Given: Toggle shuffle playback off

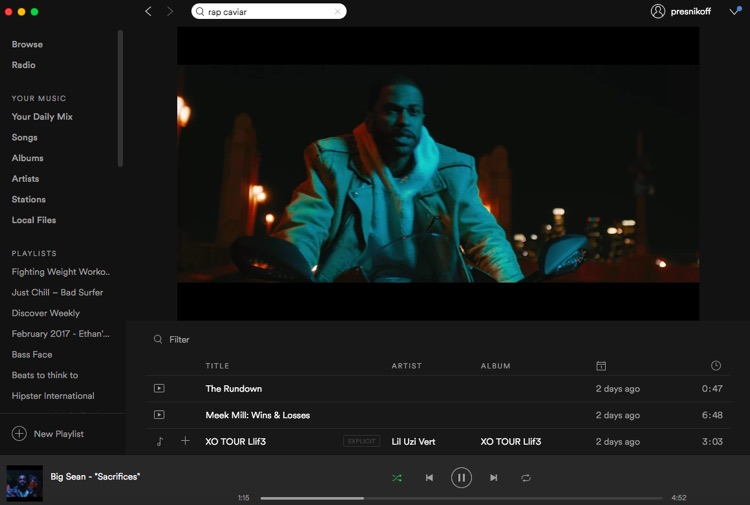Looking at the screenshot, I should point(397,478).
